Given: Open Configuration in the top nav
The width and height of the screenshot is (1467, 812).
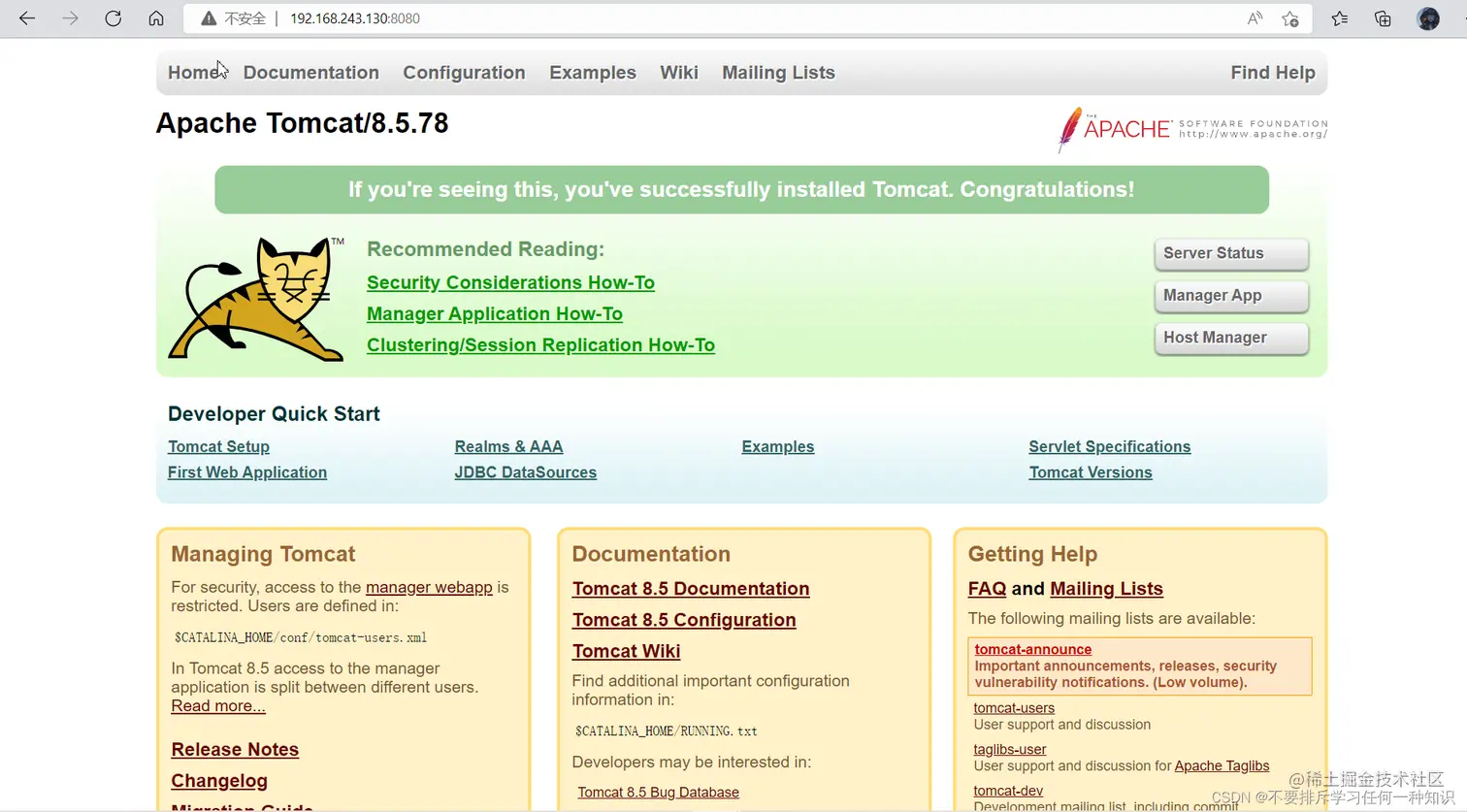Looking at the screenshot, I should point(464,73).
